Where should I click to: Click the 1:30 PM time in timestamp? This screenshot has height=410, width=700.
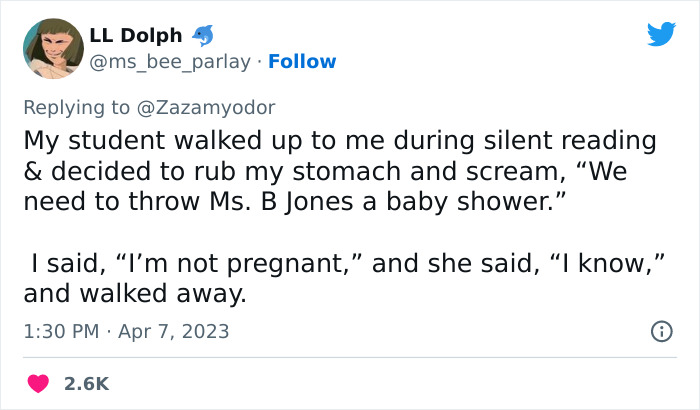click(61, 331)
